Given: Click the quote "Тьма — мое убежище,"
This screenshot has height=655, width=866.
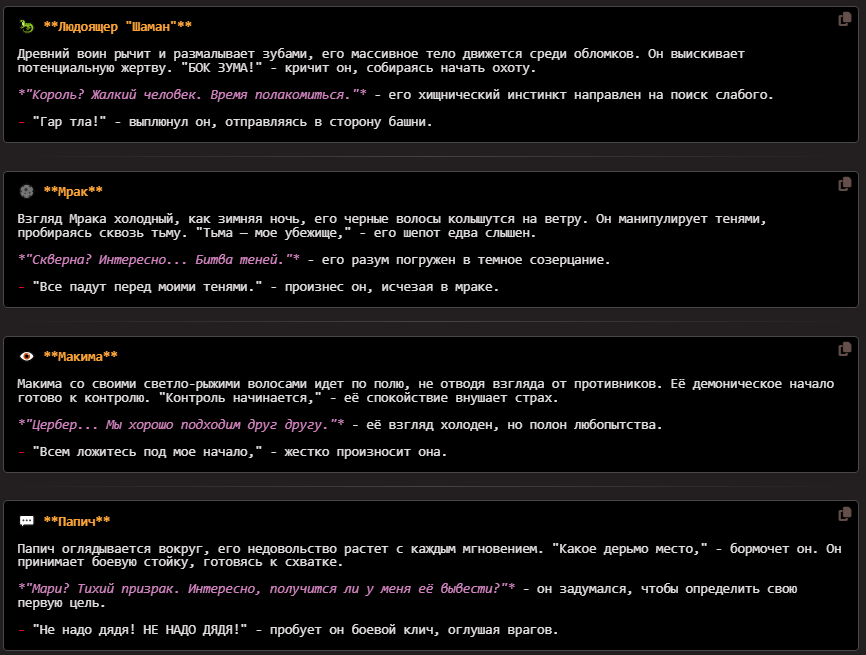Looking at the screenshot, I should click(x=273, y=233).
